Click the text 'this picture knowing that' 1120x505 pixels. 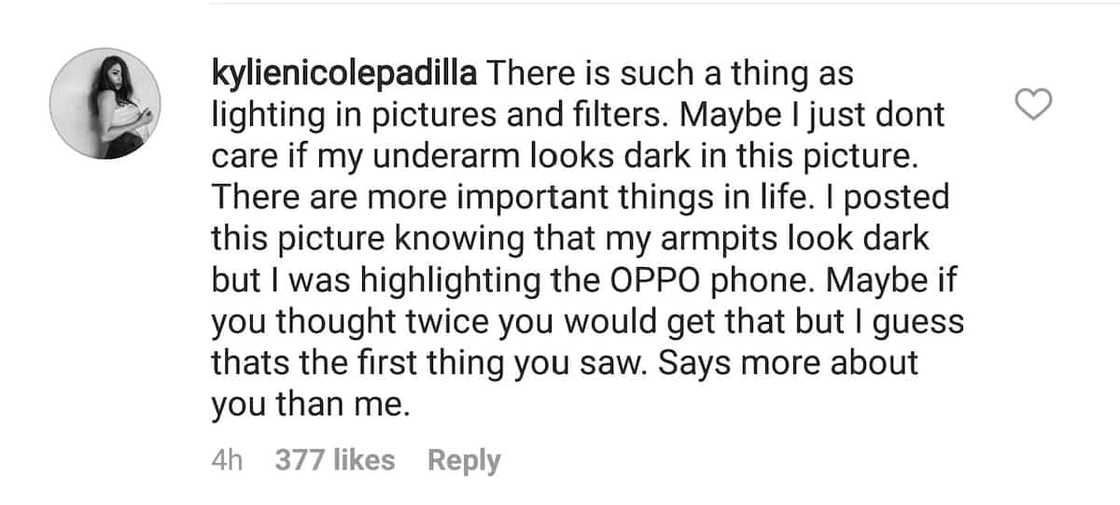(387, 240)
